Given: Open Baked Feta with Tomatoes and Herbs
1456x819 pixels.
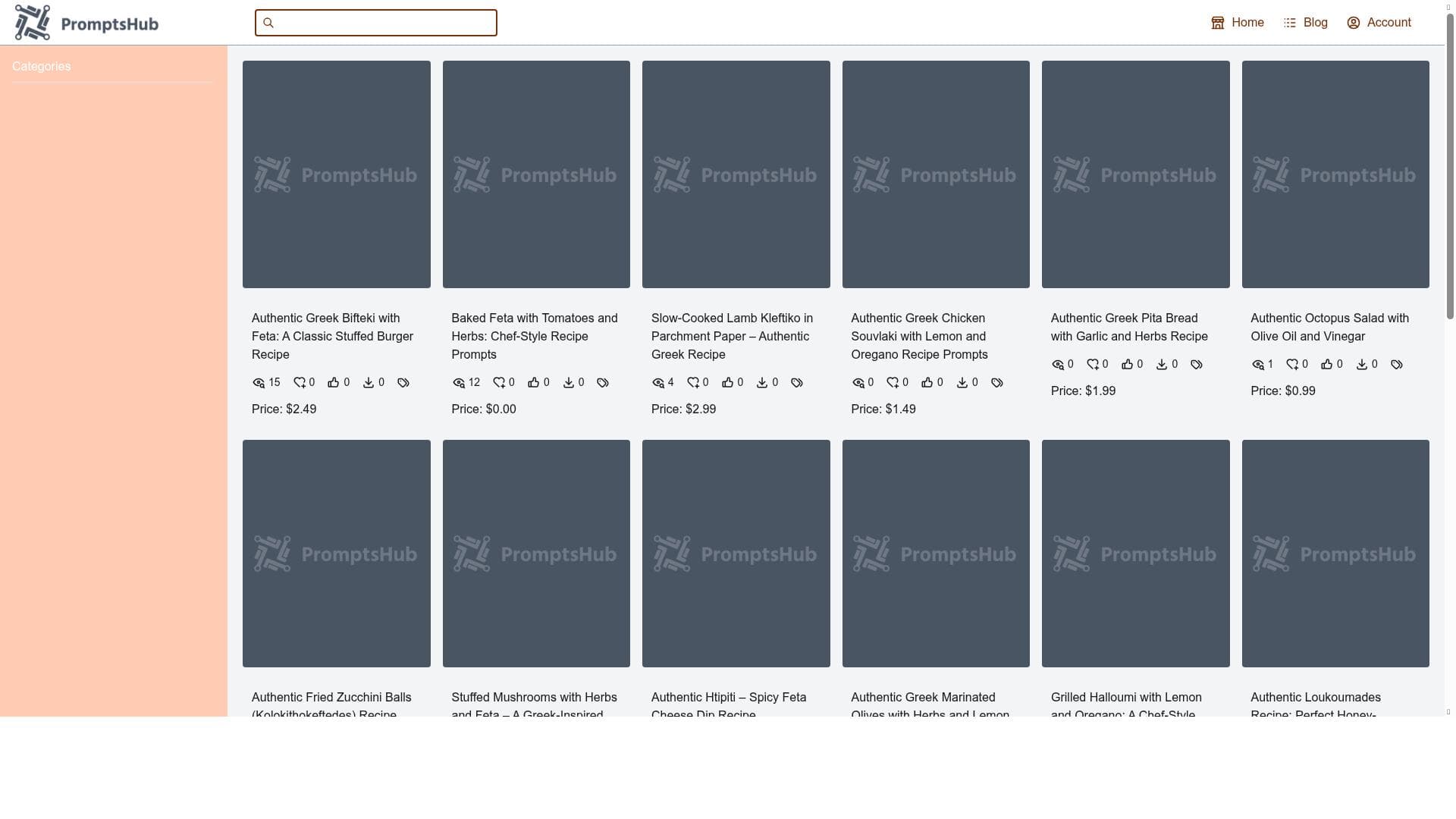Looking at the screenshot, I should point(535,337).
